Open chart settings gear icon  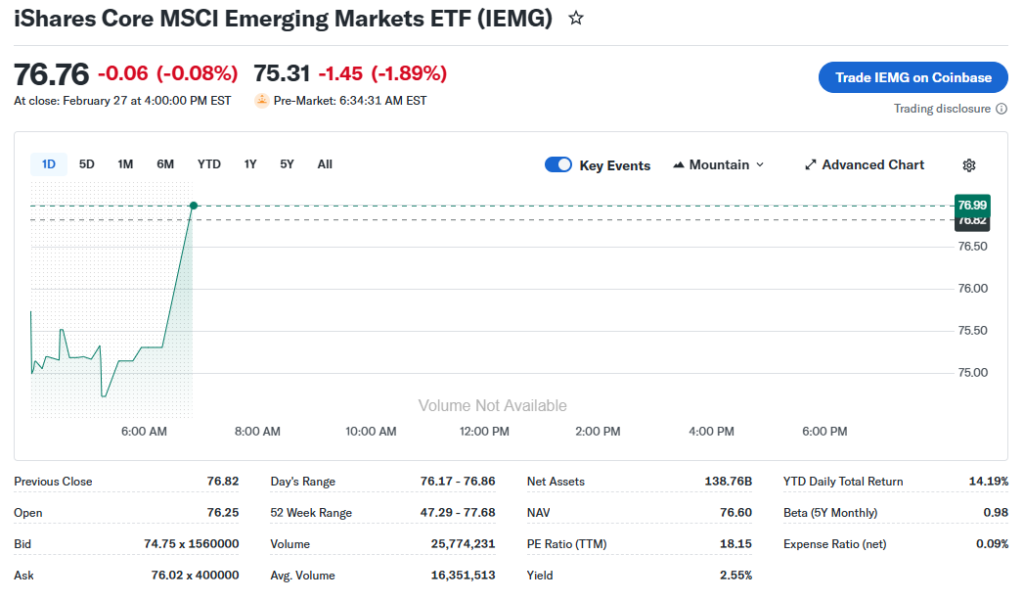(x=968, y=165)
